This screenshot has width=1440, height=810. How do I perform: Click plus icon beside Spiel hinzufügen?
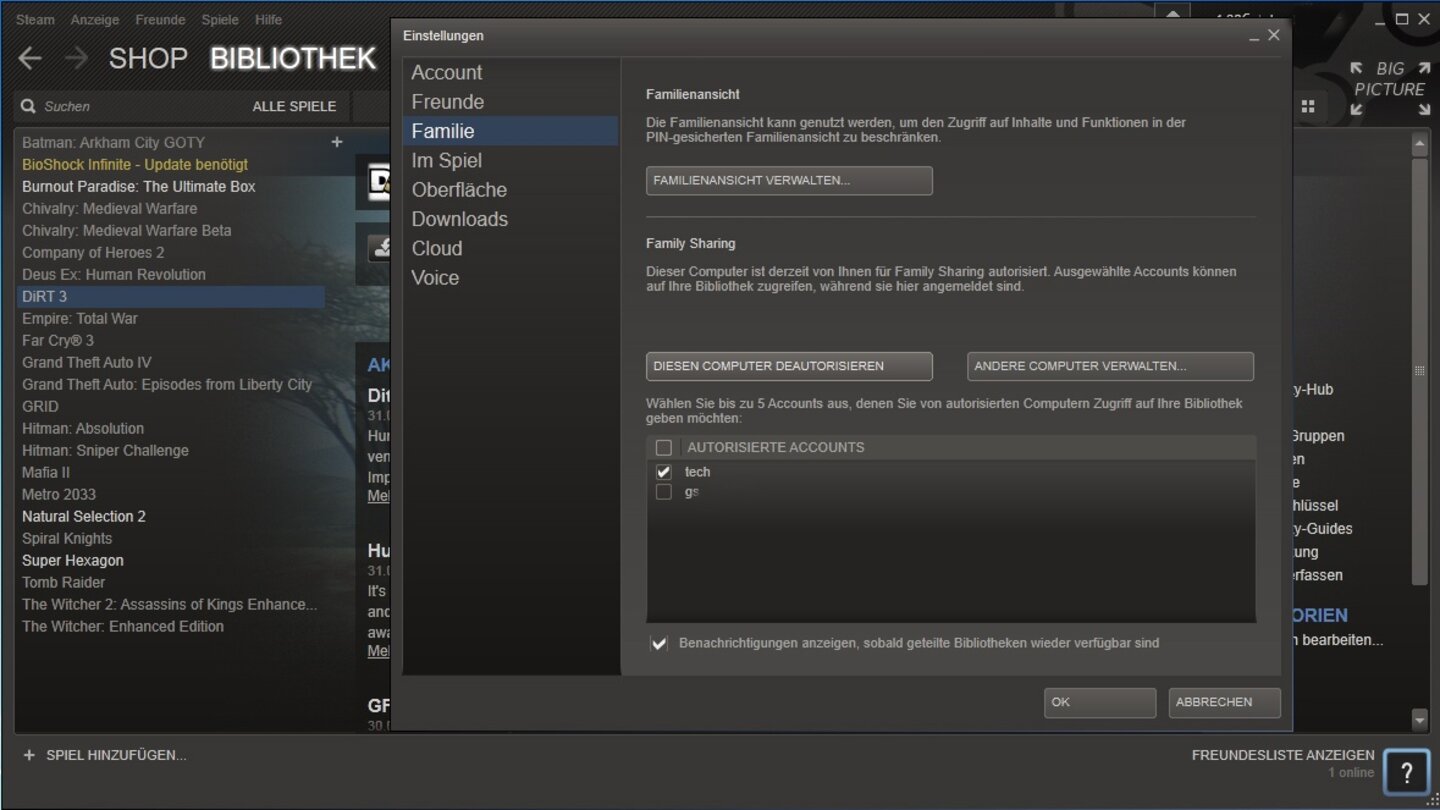coord(29,755)
